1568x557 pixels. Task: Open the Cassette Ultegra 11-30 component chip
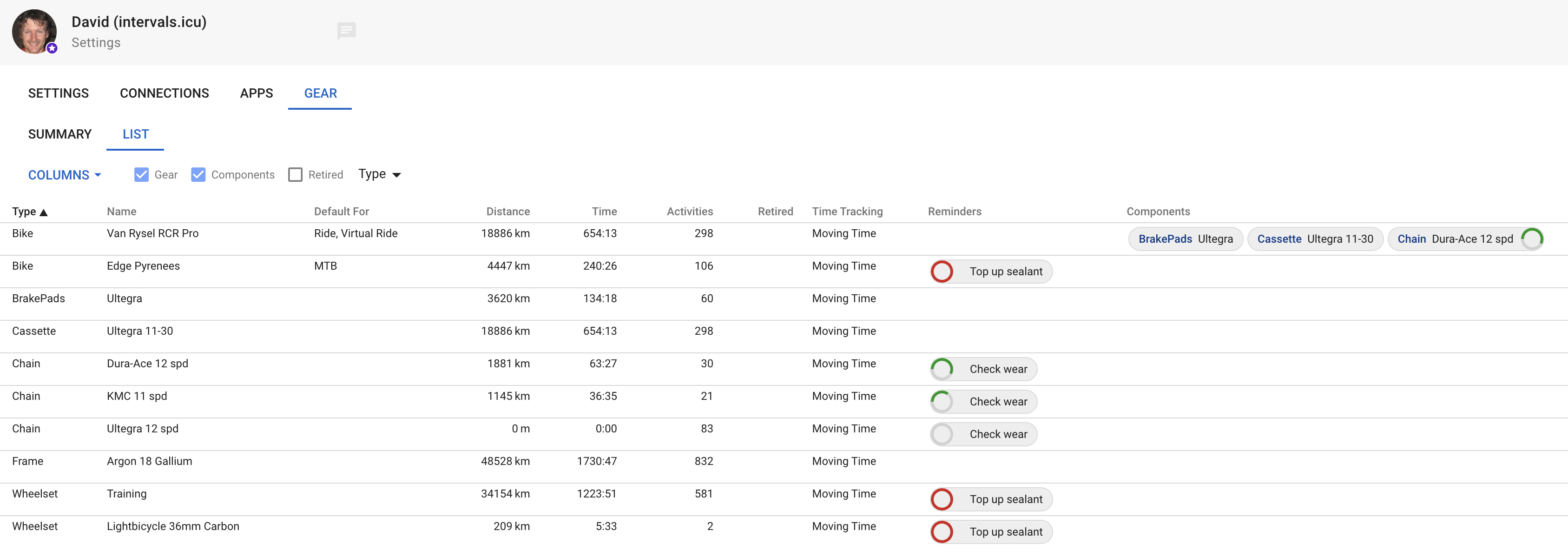1315,239
